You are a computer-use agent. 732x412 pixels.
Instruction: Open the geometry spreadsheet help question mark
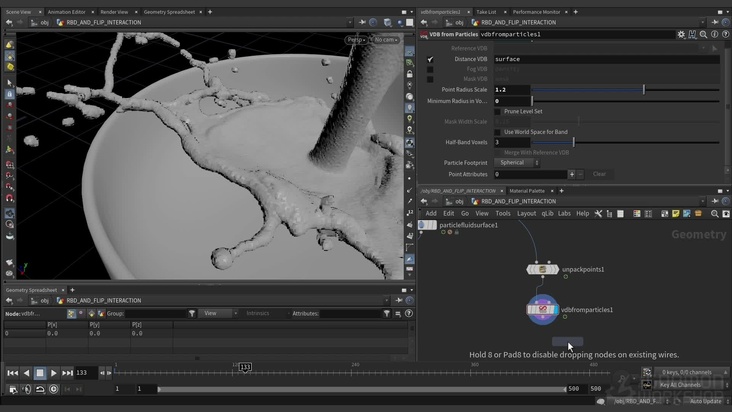(409, 314)
